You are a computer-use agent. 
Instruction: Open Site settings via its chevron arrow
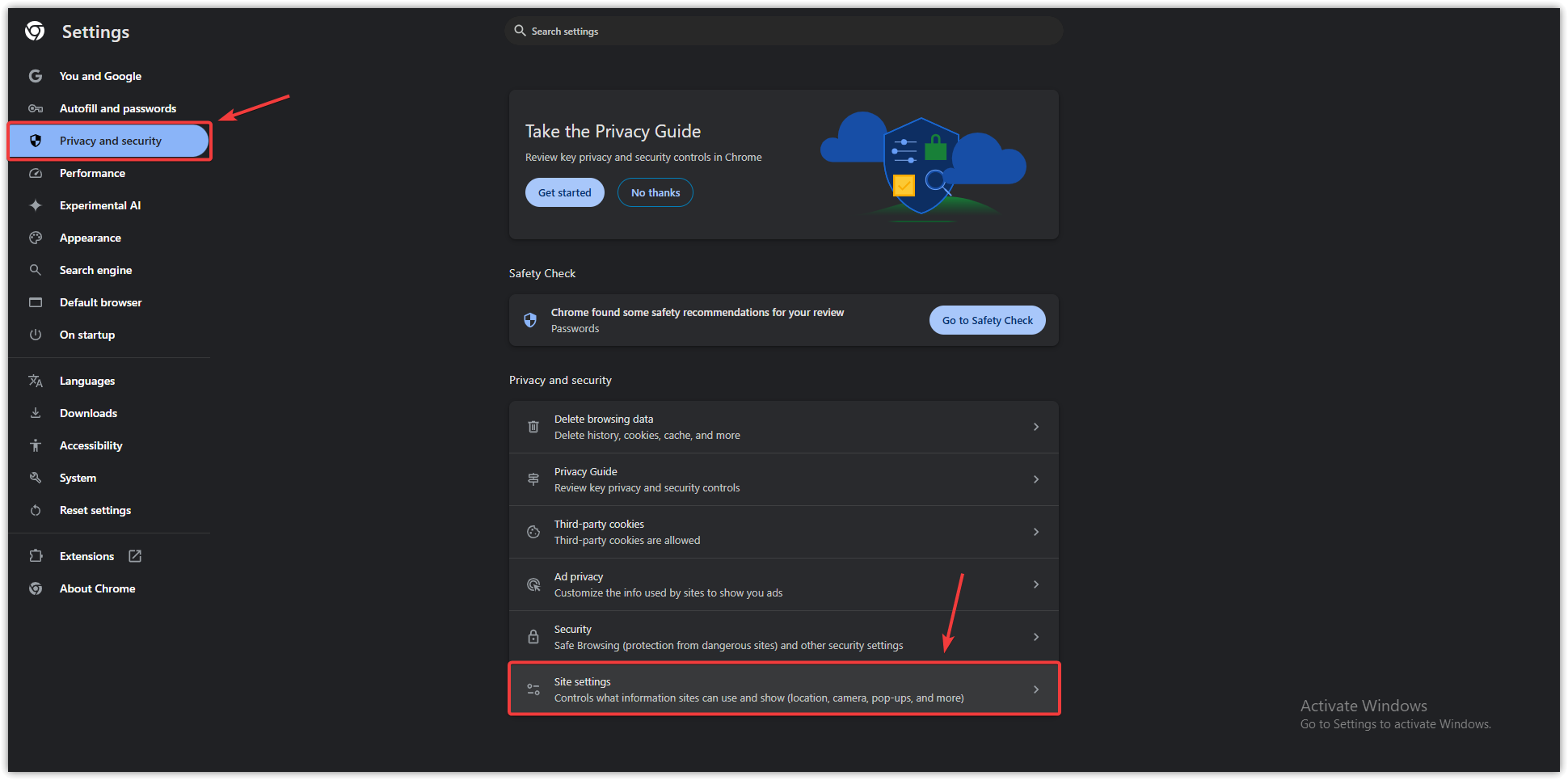point(1036,689)
